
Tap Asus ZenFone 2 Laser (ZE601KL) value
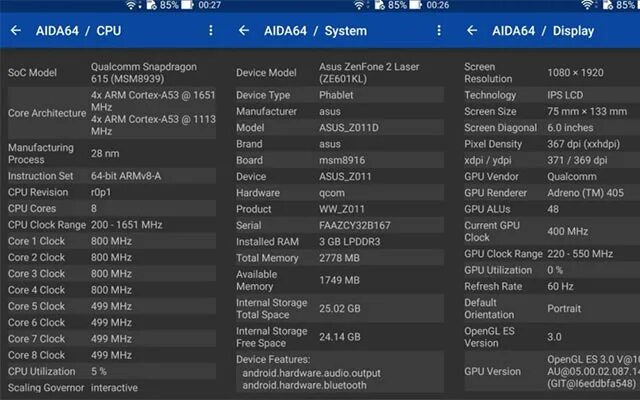(369, 73)
